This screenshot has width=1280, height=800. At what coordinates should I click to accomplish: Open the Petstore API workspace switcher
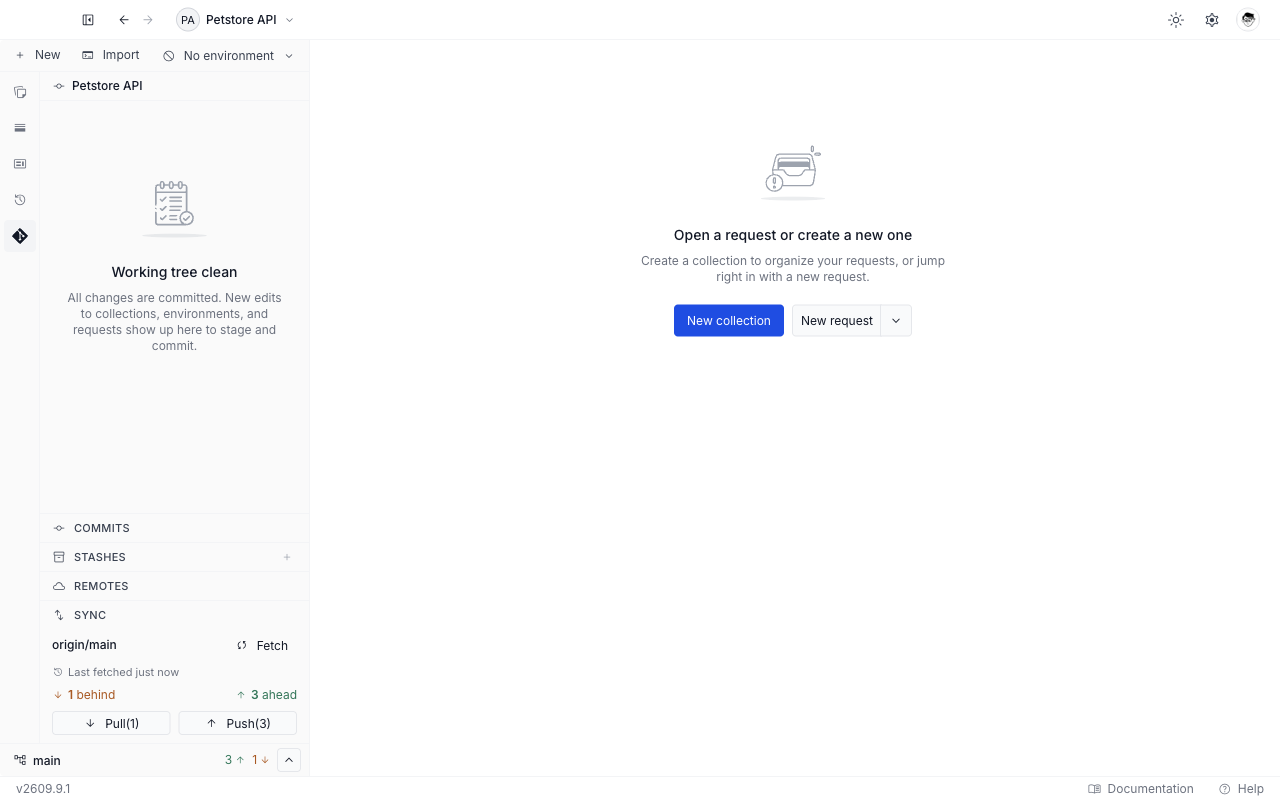click(235, 20)
